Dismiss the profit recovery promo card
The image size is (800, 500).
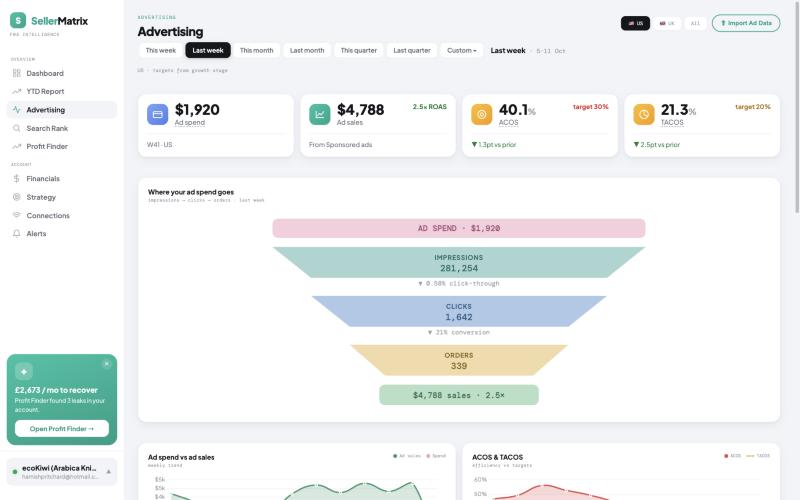click(106, 364)
